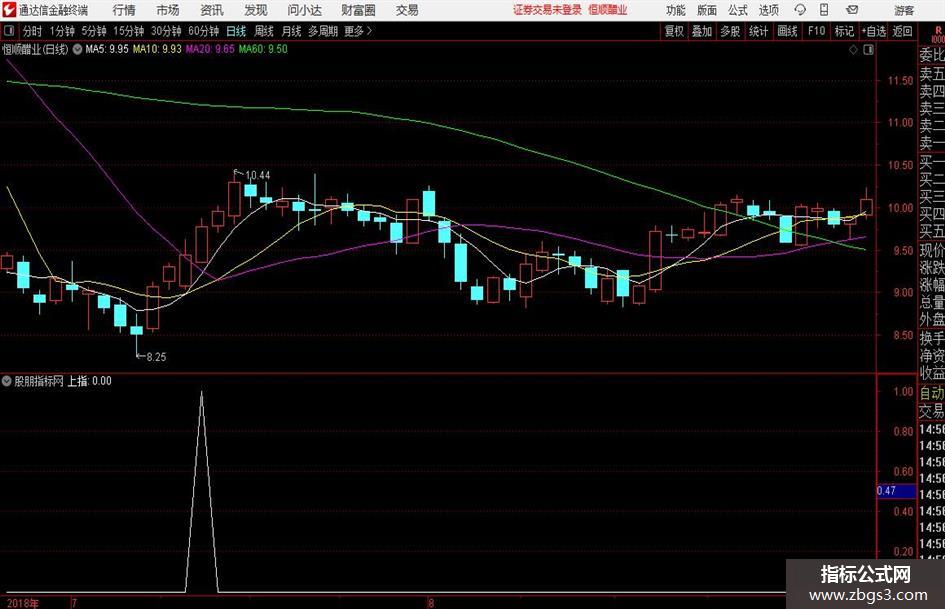The height and width of the screenshot is (609, 945).
Task: Toggle the side panel icon at chart top-right
Action: (868, 50)
